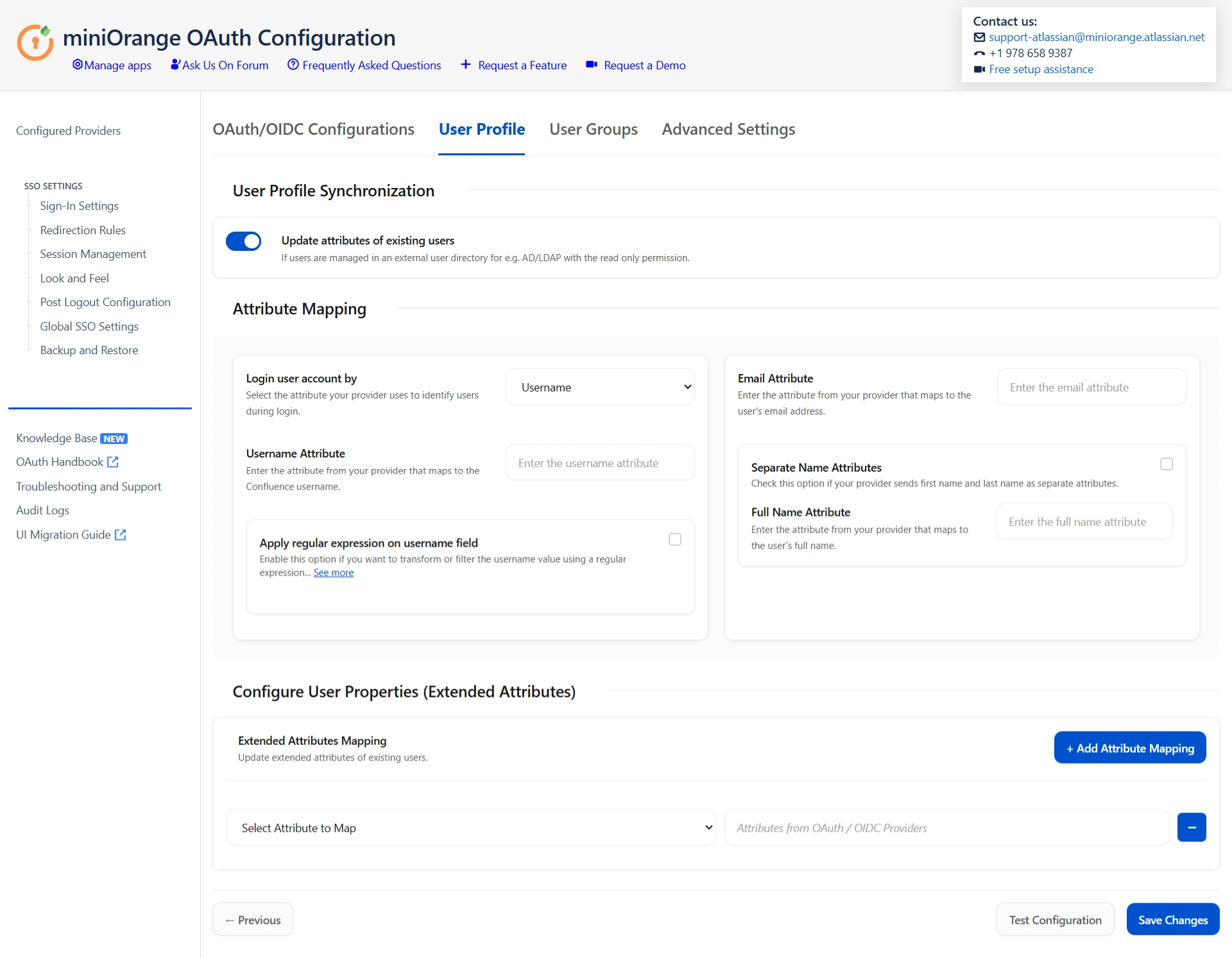Click the plus icon beside Request a Feature
The image size is (1232, 958).
pos(466,65)
